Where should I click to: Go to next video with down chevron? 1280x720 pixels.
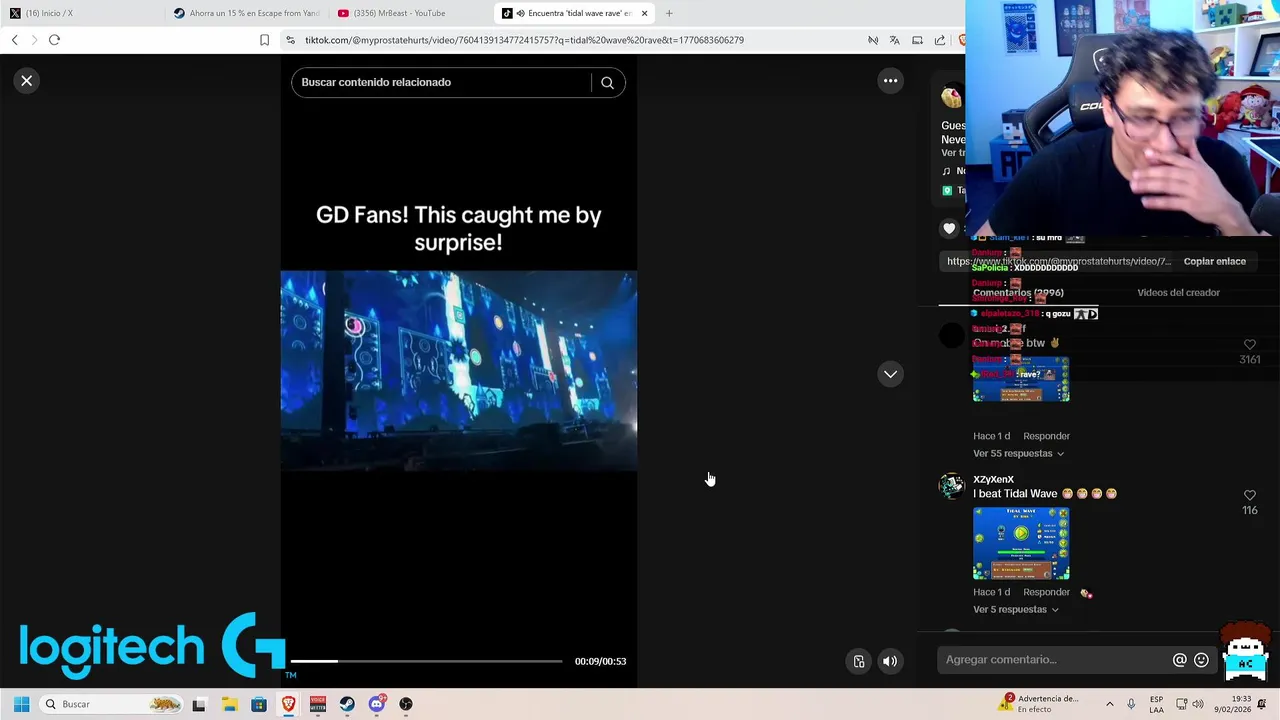pyautogui.click(x=890, y=374)
